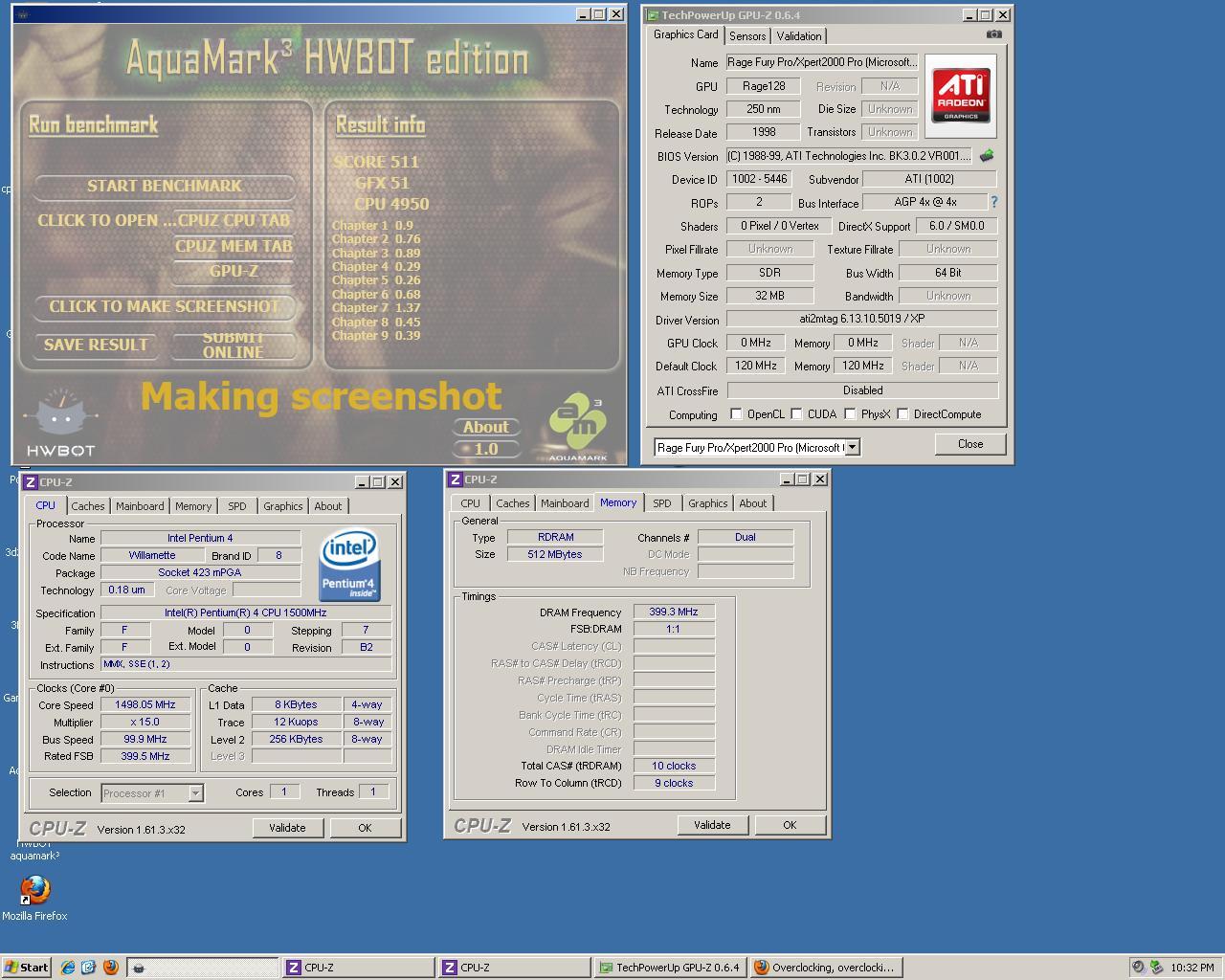The image size is (1225, 980).
Task: Click the GPU-Z title bar icon
Action: pos(652,15)
